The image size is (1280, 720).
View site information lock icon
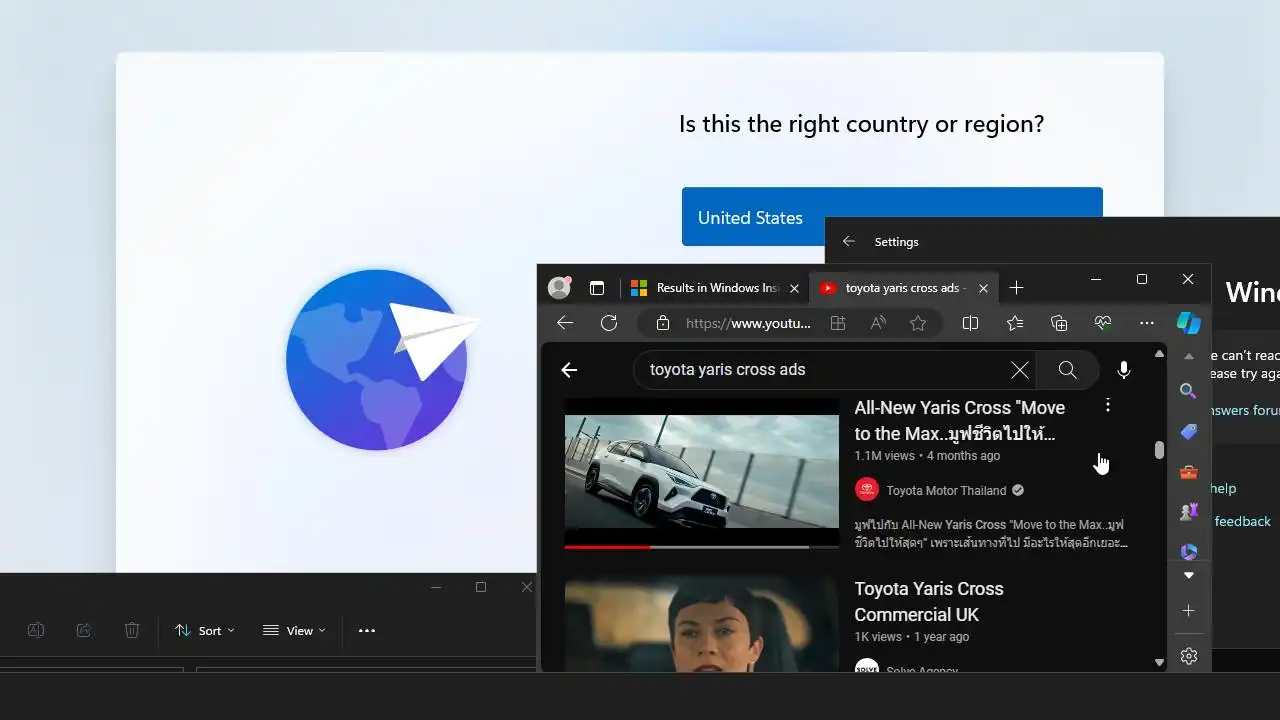pos(662,323)
